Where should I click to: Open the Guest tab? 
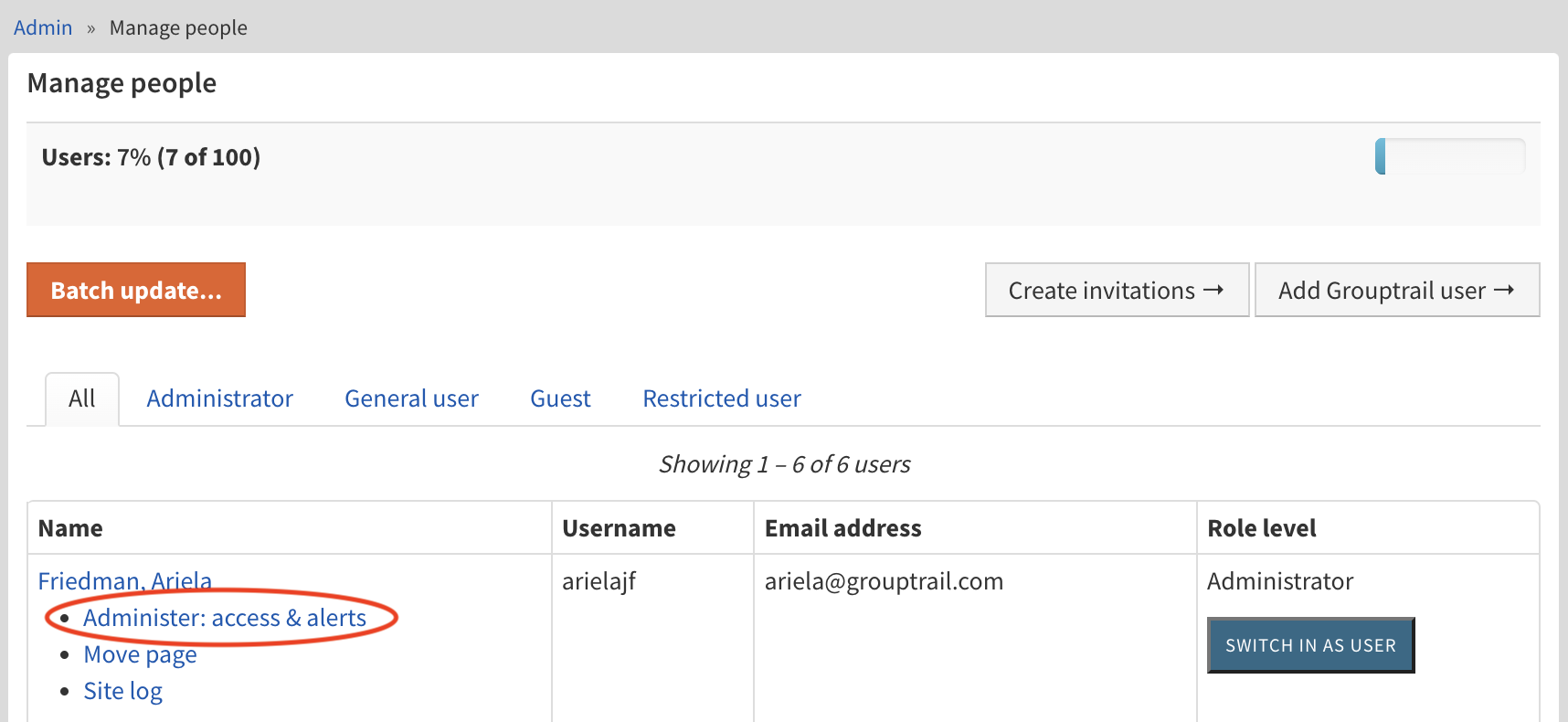point(560,399)
